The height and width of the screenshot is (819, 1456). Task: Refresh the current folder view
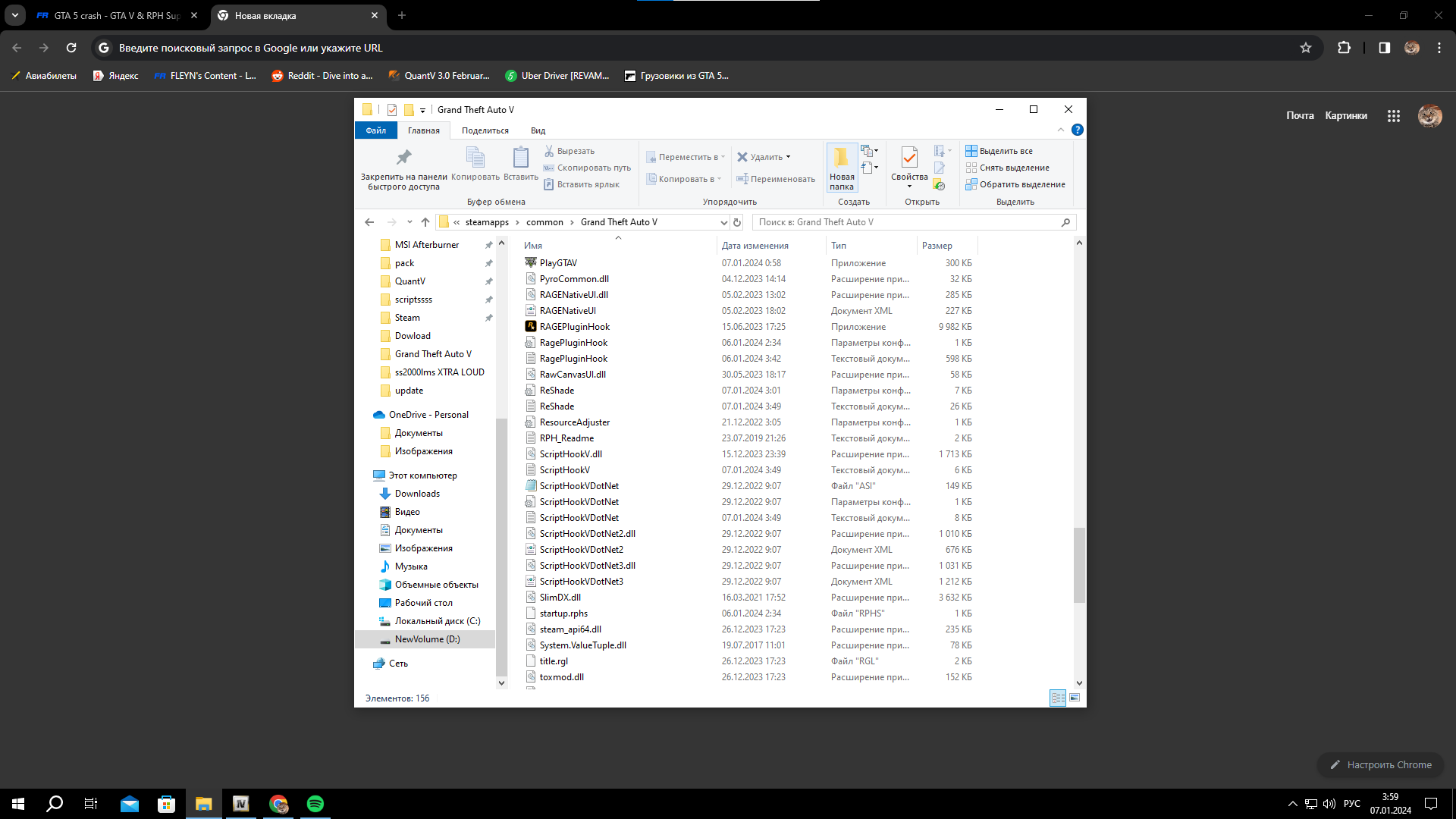coord(736,222)
